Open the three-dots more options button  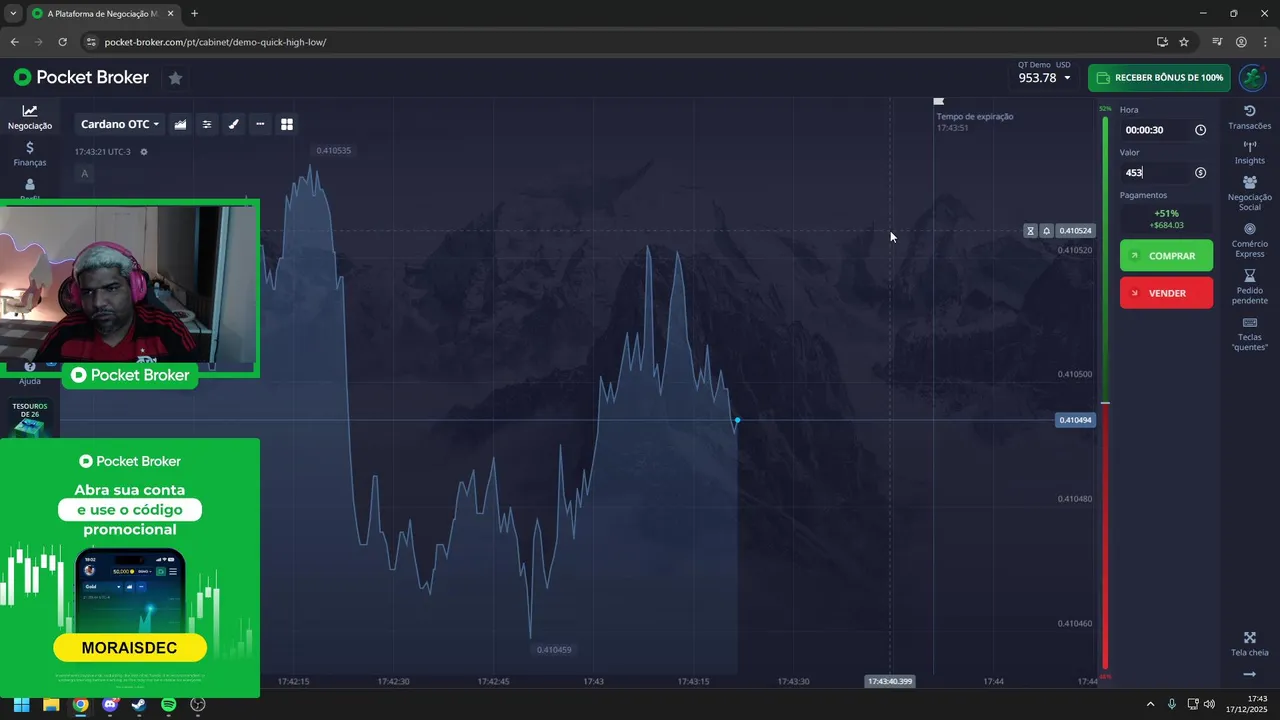[260, 124]
